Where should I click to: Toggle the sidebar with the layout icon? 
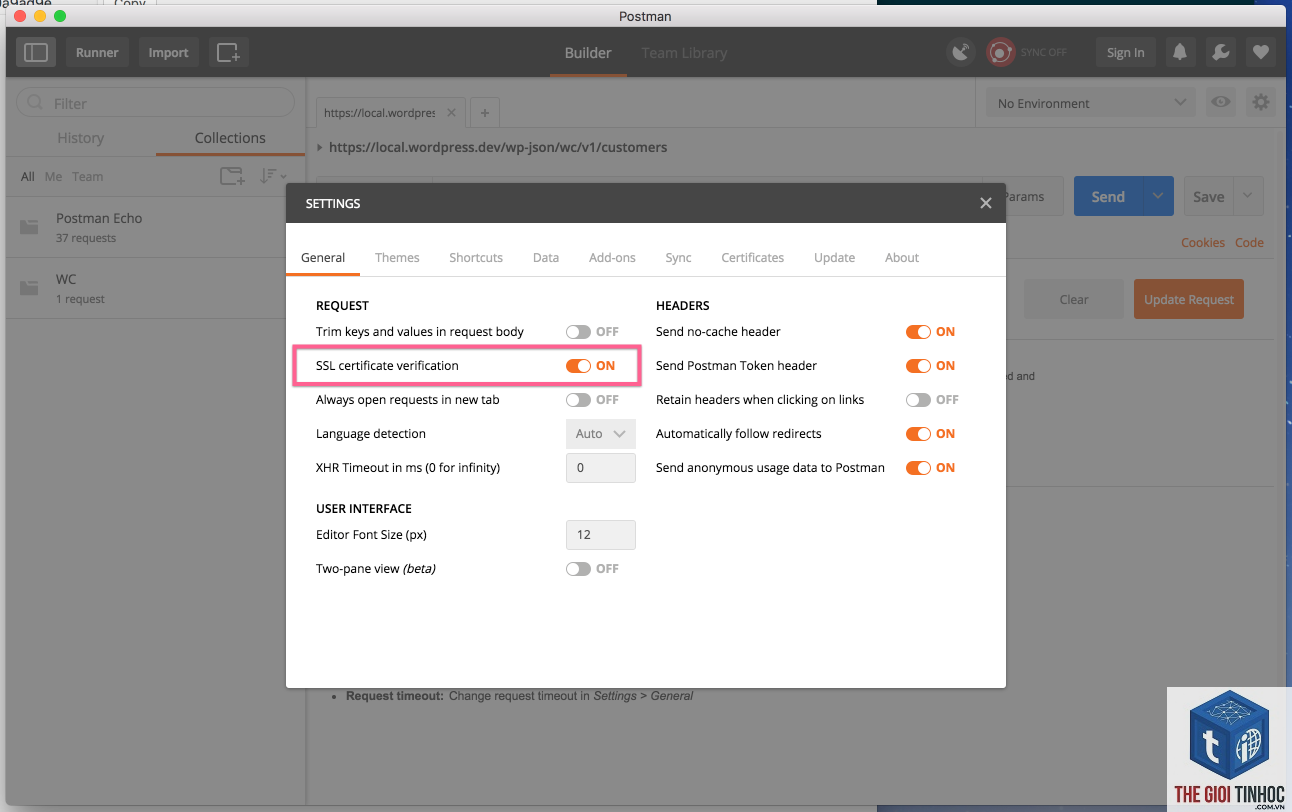pos(36,52)
